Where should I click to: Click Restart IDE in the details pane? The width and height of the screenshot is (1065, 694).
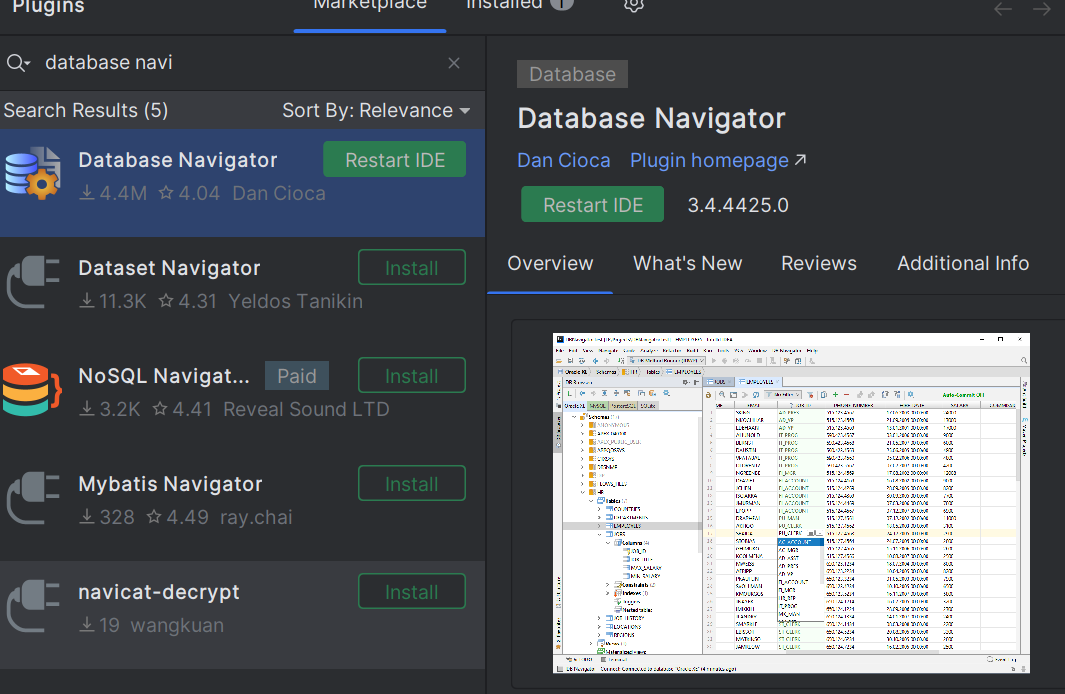(x=592, y=204)
